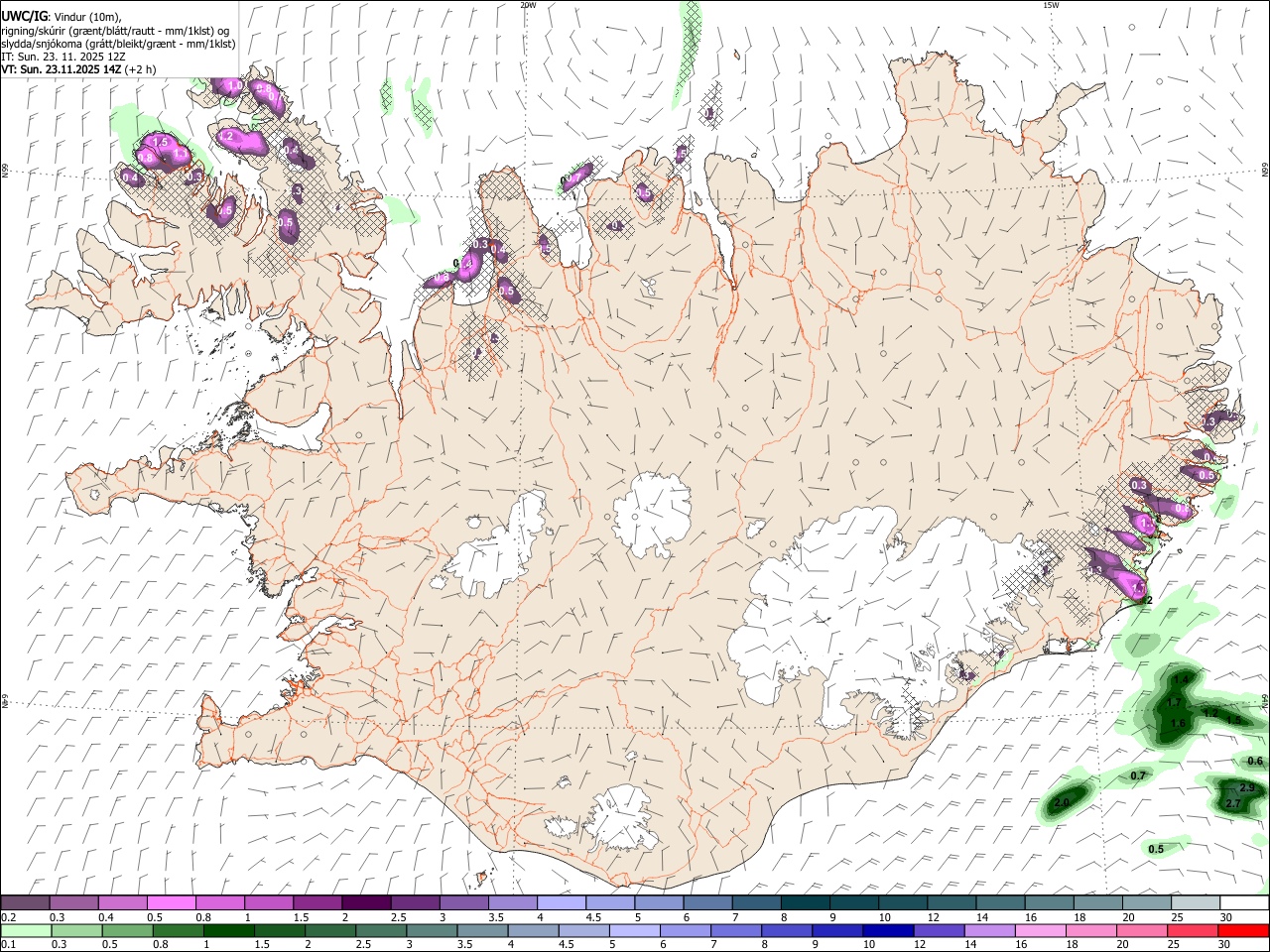1270x952 pixels.
Task: Click the red 30 swatch in lower rain scale
Action: pyautogui.click(x=1243, y=931)
